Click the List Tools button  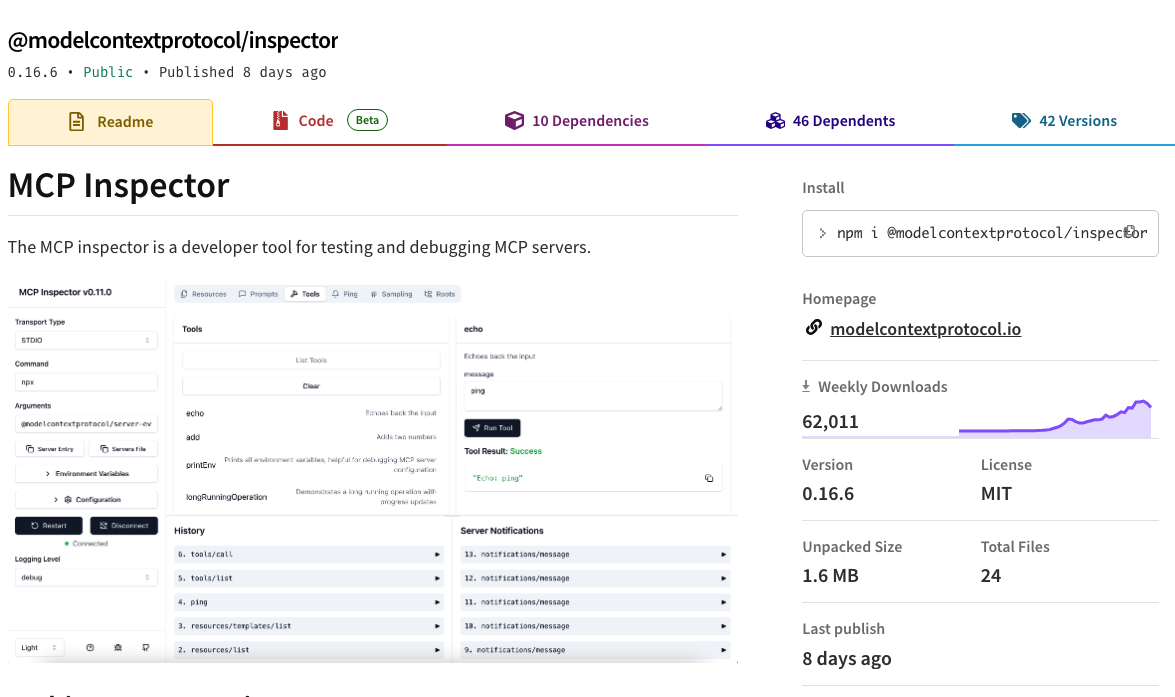pos(311,360)
